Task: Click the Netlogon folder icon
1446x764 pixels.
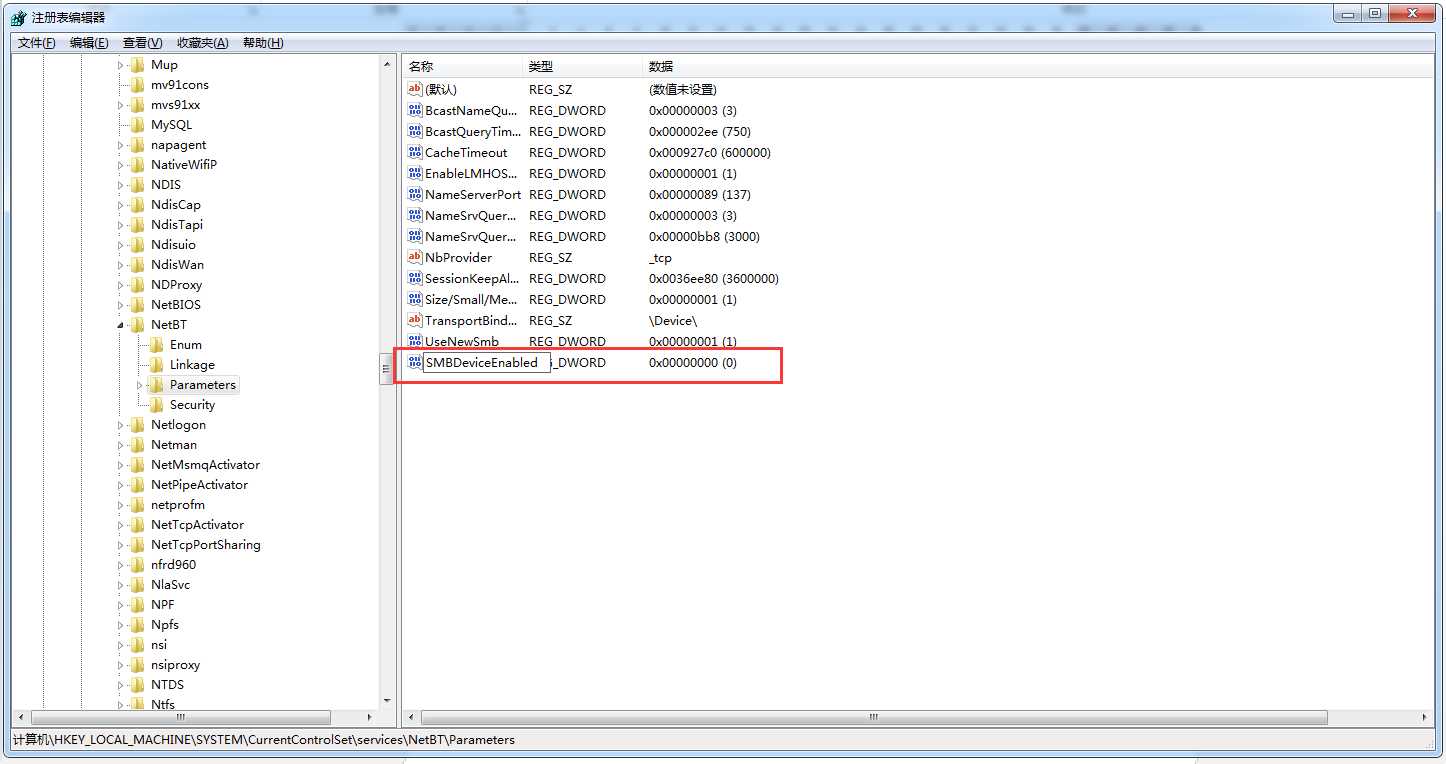Action: tap(137, 425)
